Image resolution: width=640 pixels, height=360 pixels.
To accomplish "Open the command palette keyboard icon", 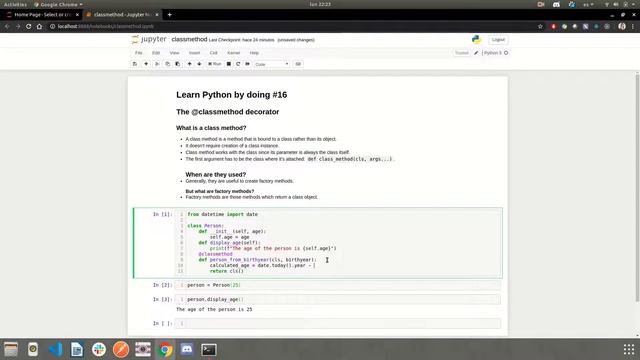I will point(298,64).
